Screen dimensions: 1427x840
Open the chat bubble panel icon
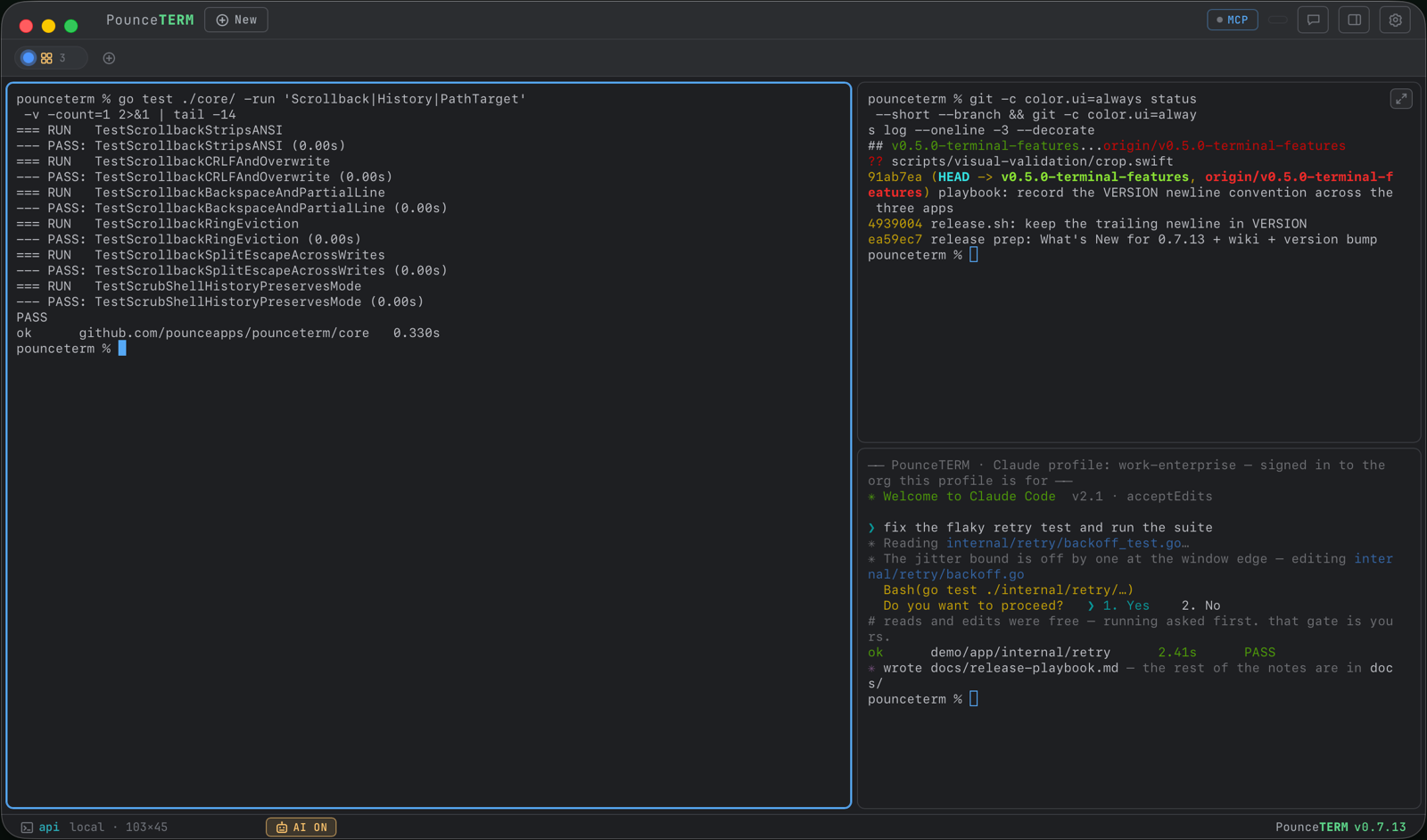[1314, 20]
